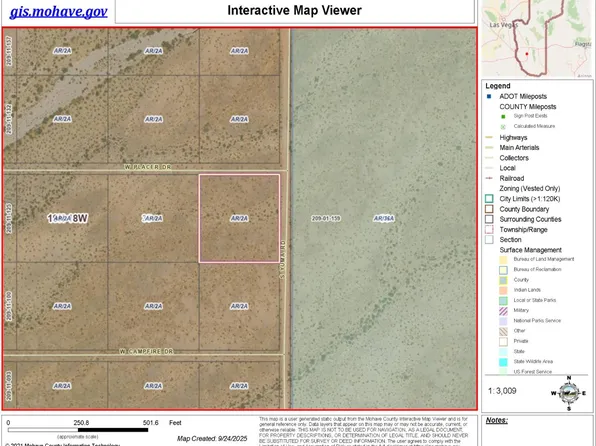Click the 1:3,009 map scale value
Image resolution: width=596 pixels, height=446 pixels.
coord(502,391)
